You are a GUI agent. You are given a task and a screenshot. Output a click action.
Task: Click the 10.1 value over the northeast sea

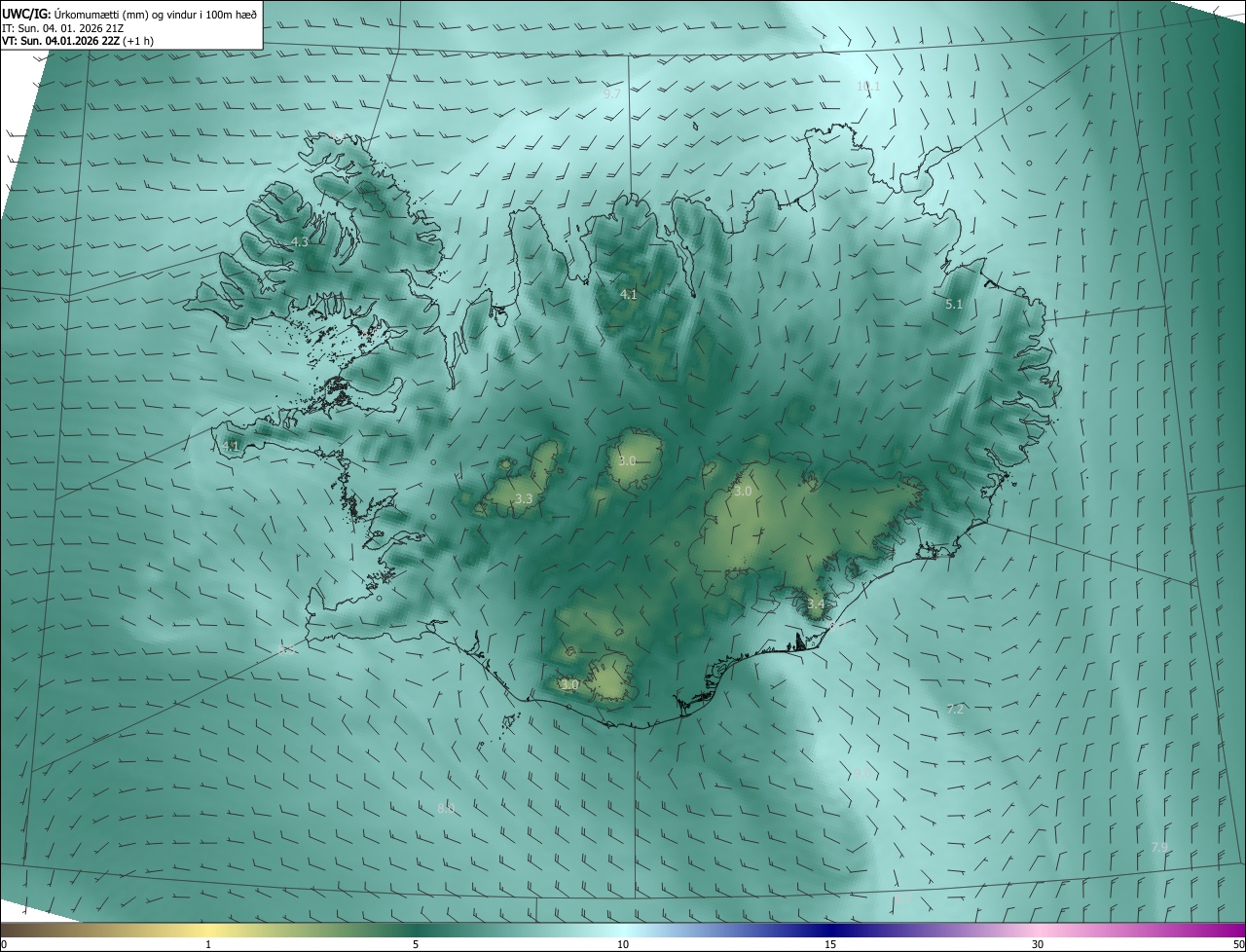[868, 87]
